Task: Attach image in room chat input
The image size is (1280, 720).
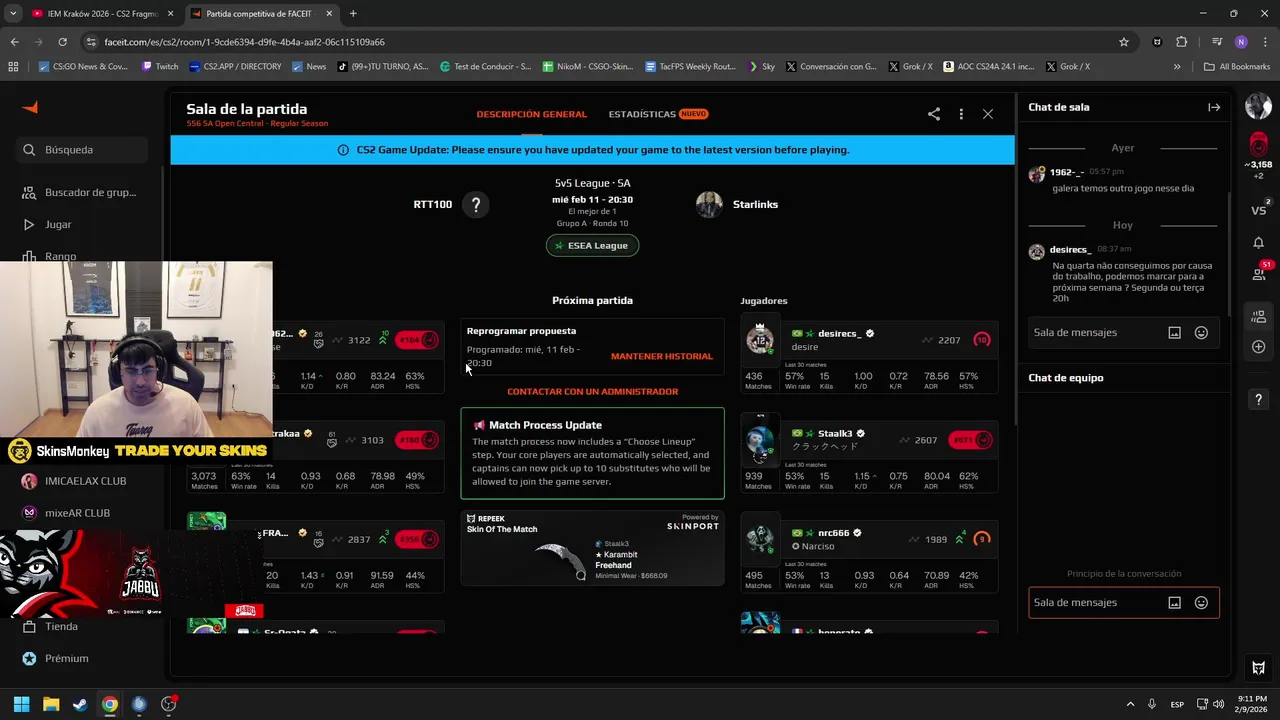Action: click(1175, 333)
